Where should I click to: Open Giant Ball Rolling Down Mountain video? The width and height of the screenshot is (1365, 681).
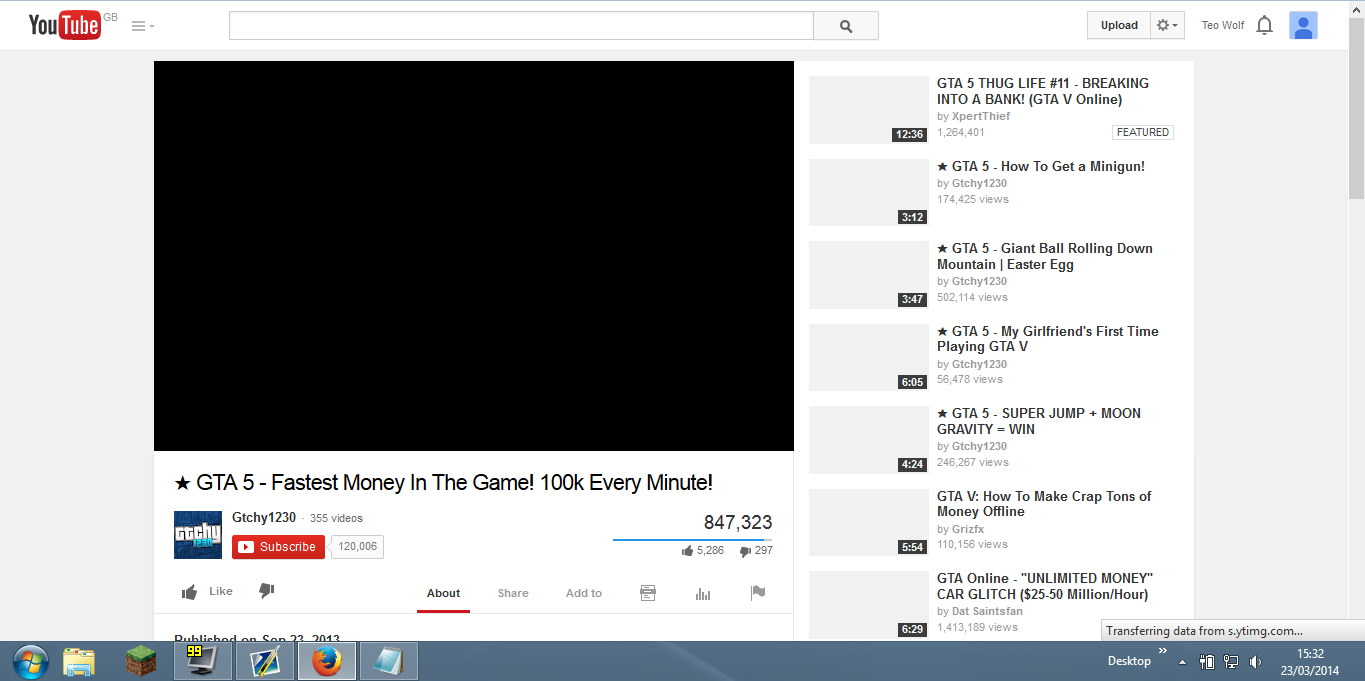1045,256
